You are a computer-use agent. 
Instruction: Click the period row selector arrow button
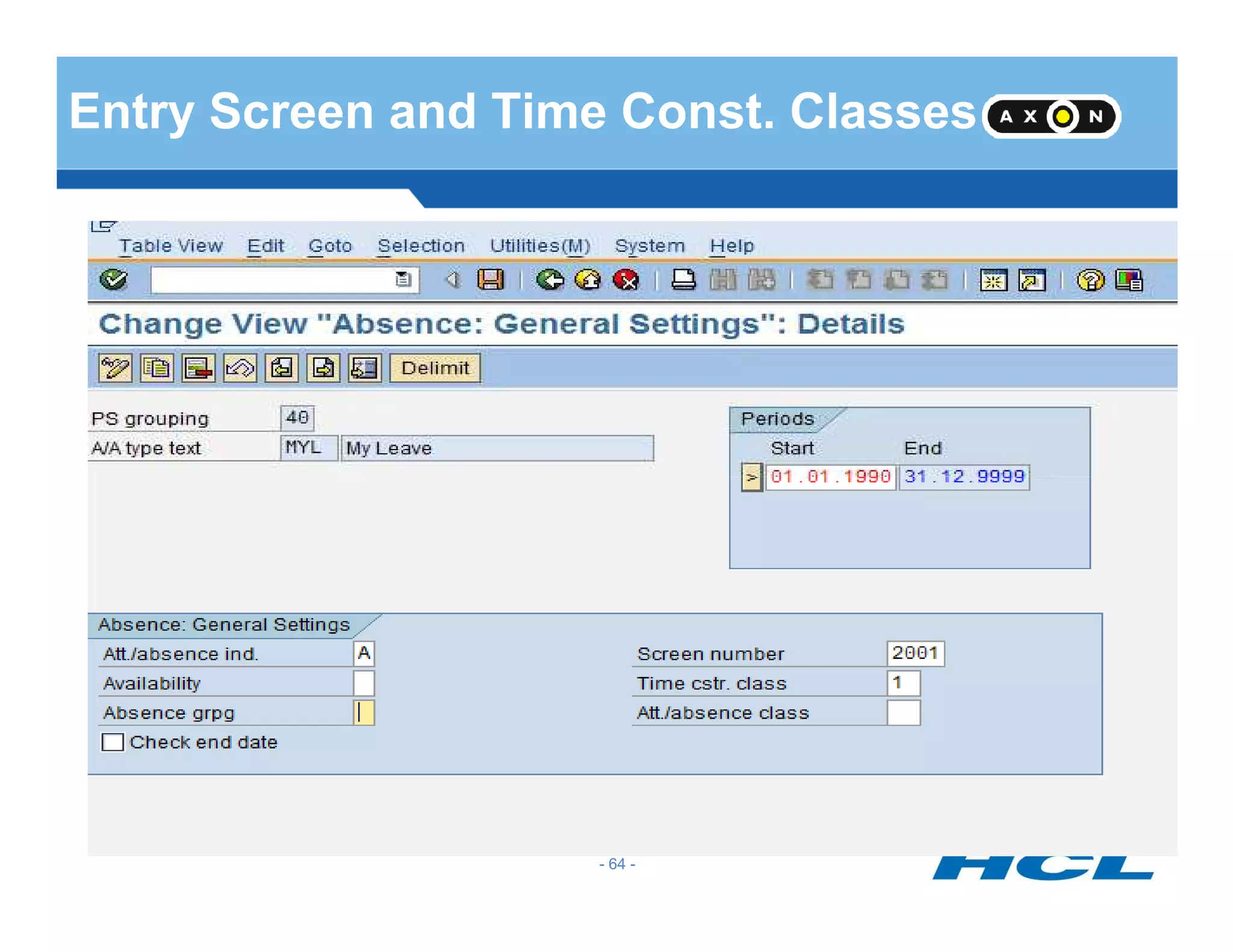coord(752,477)
